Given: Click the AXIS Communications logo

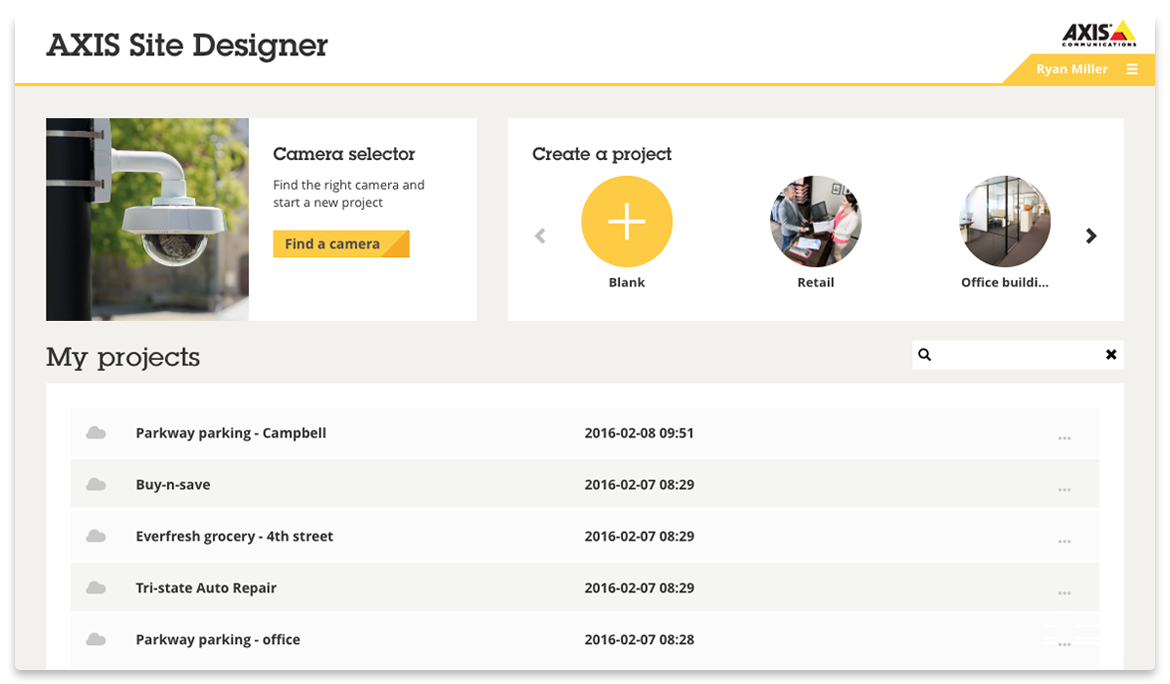Looking at the screenshot, I should [x=1098, y=34].
